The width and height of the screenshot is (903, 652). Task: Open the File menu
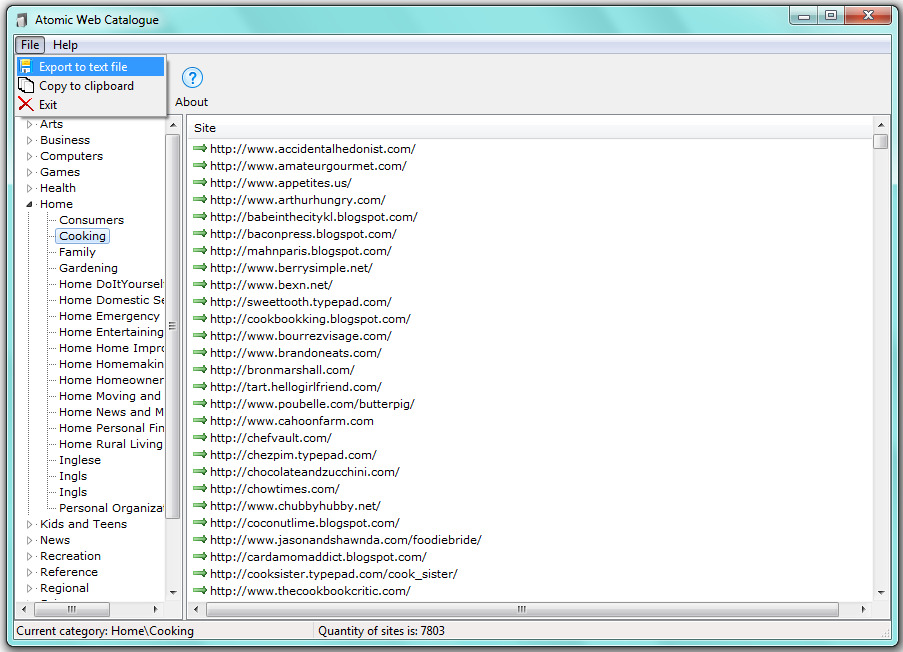tap(30, 45)
